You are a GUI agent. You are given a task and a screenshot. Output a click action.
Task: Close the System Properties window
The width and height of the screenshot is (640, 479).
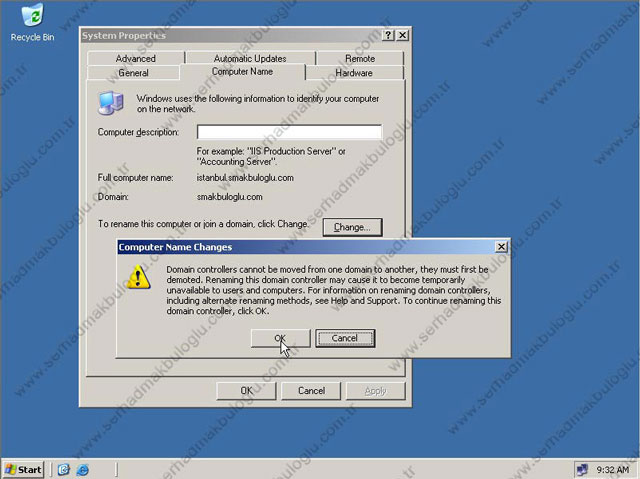(402, 35)
